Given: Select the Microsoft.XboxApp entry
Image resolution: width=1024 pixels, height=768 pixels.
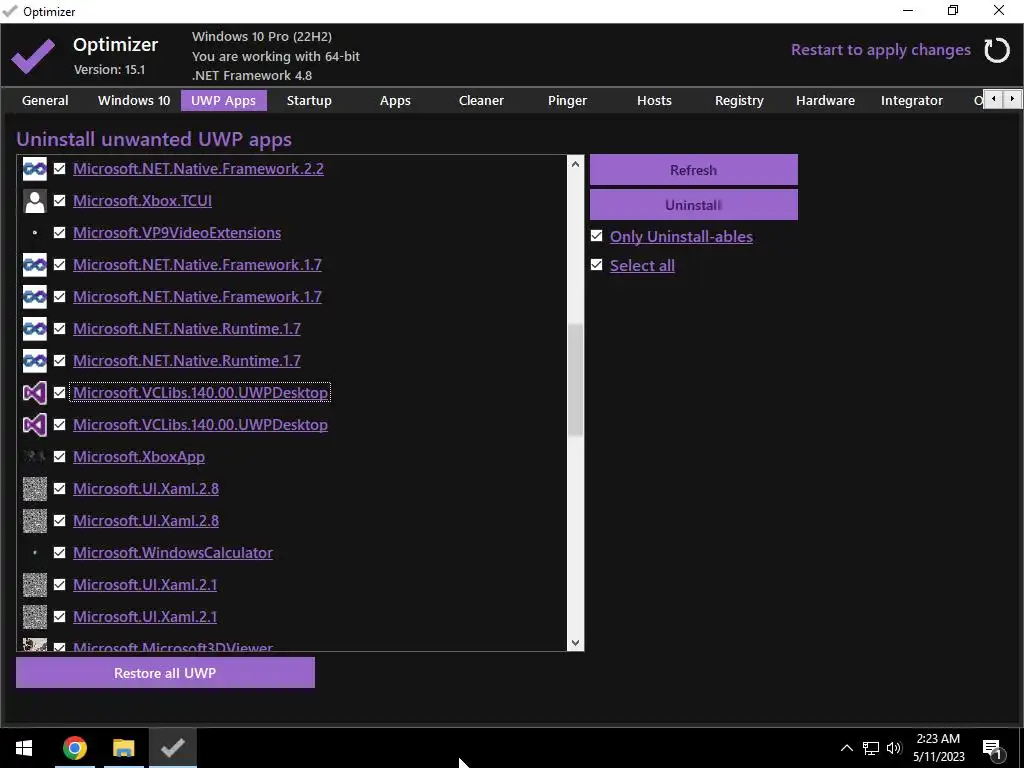Looking at the screenshot, I should point(139,456).
